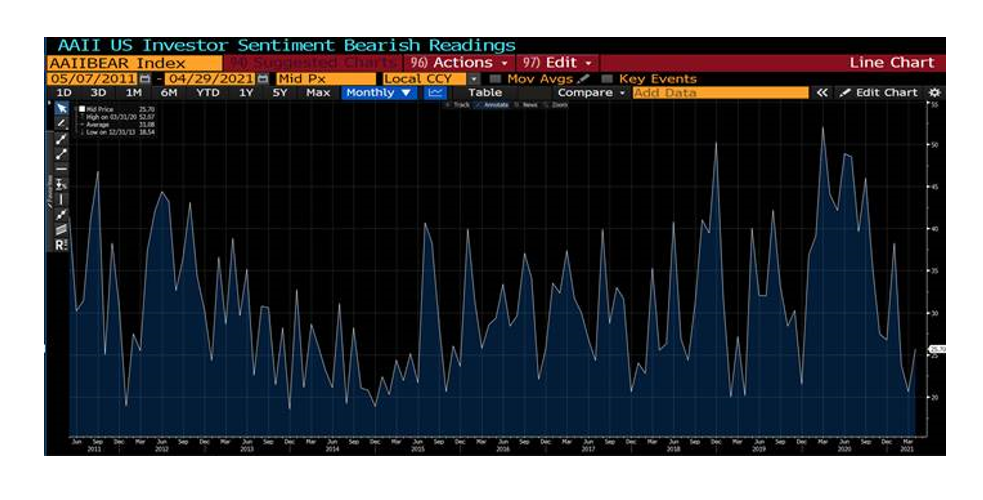The image size is (983, 500).
Task: Open calendar for start date 05/07/2011
Action: [145, 79]
